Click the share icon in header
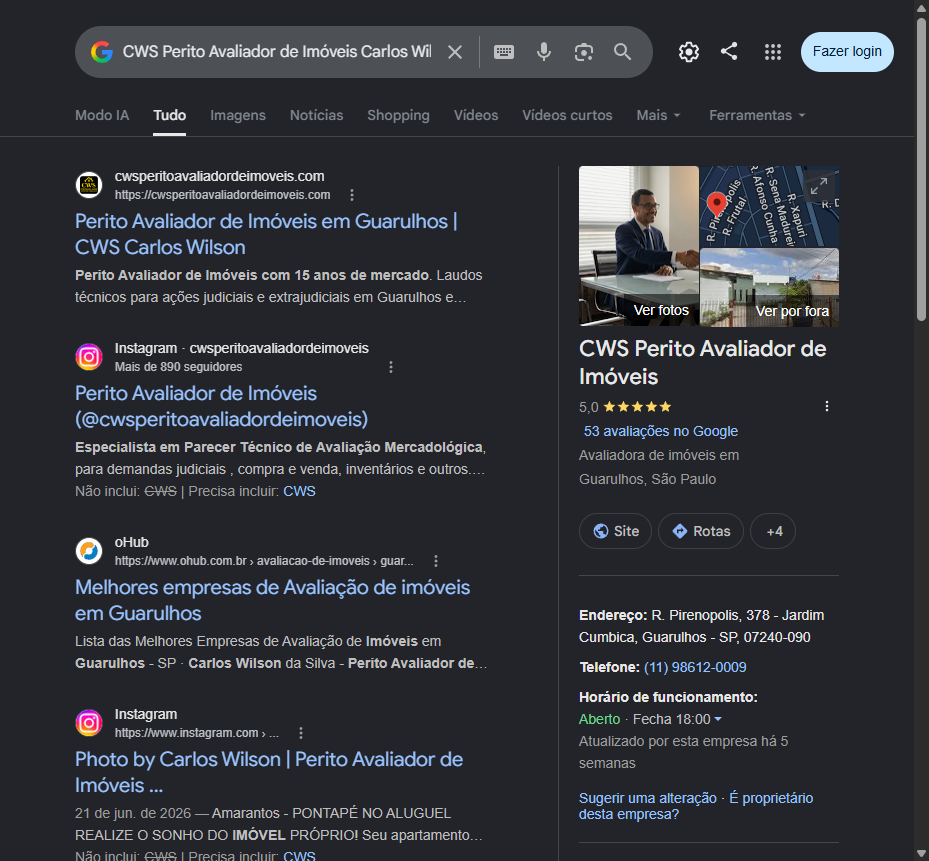 point(729,52)
